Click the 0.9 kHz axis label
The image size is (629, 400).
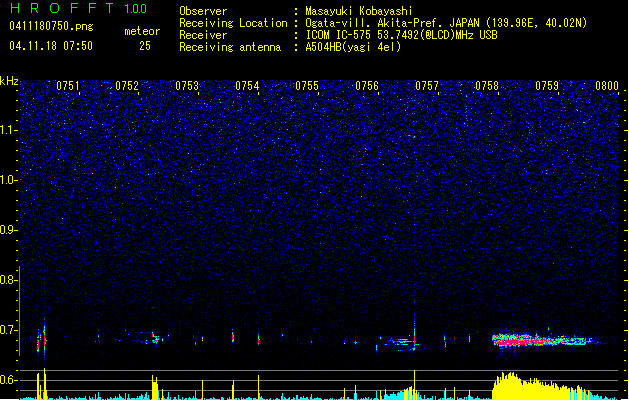pos(9,230)
